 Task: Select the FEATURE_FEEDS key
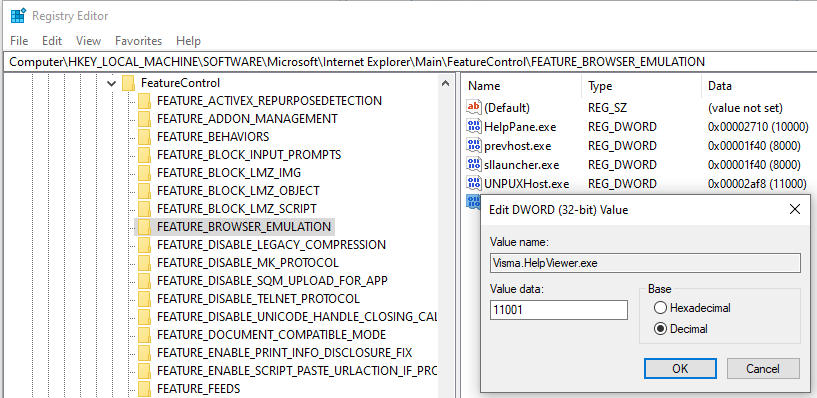199,389
